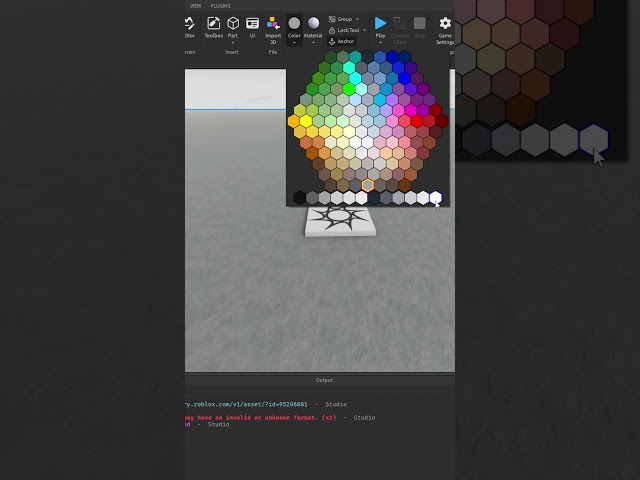Toggle the Anchor setting

pos(342,41)
